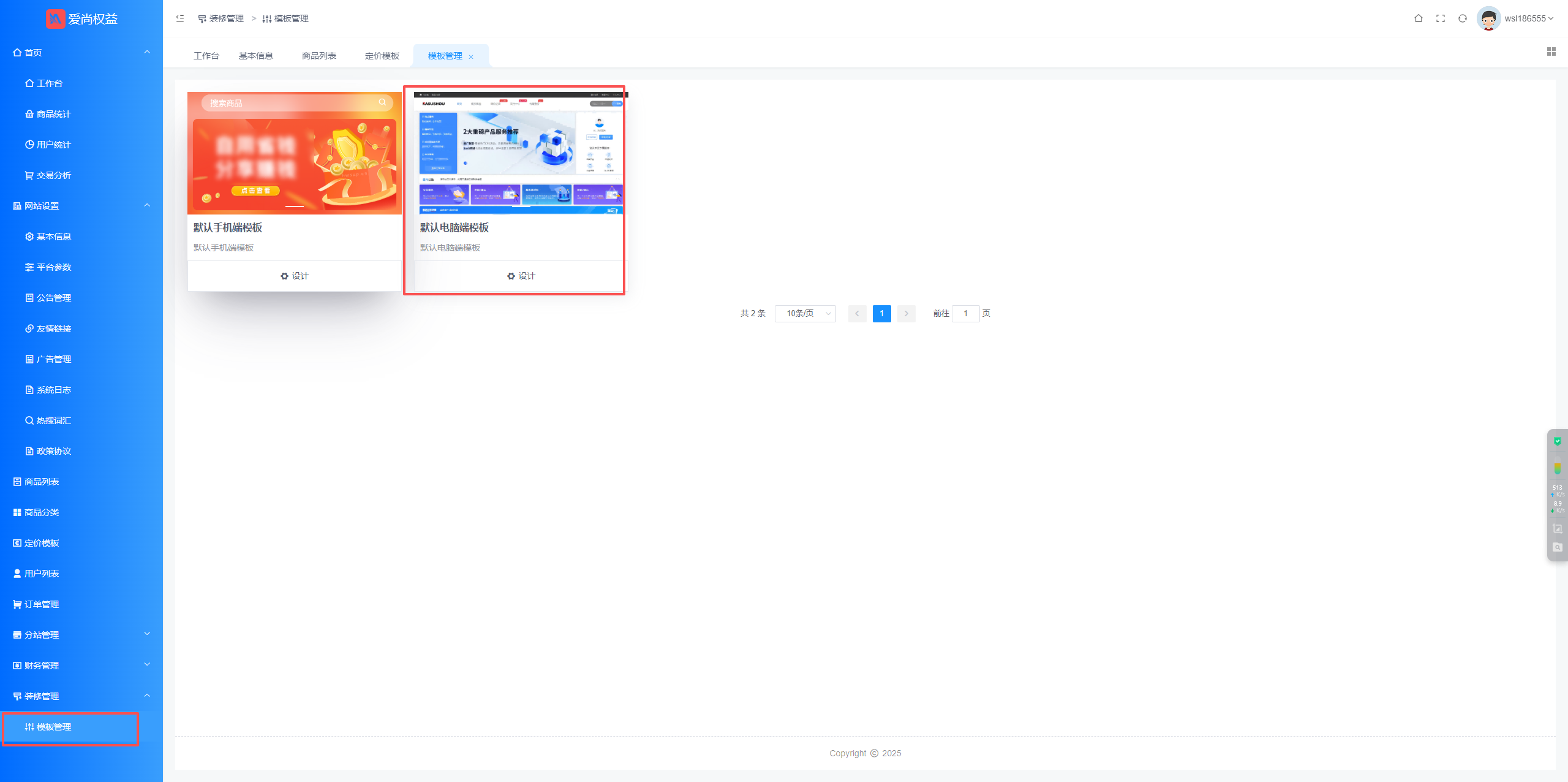
Task: Open 交易分析 sidebar item
Action: point(53,175)
